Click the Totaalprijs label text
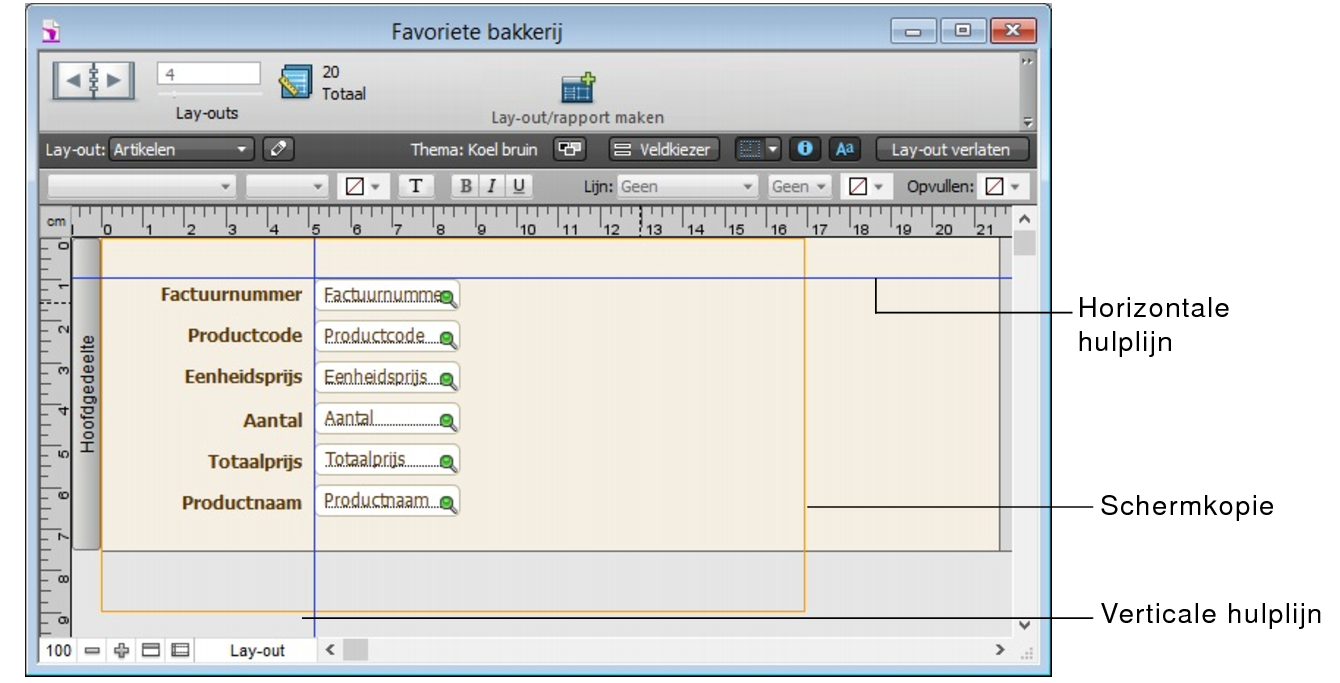1340x683 pixels. pyautogui.click(x=255, y=462)
